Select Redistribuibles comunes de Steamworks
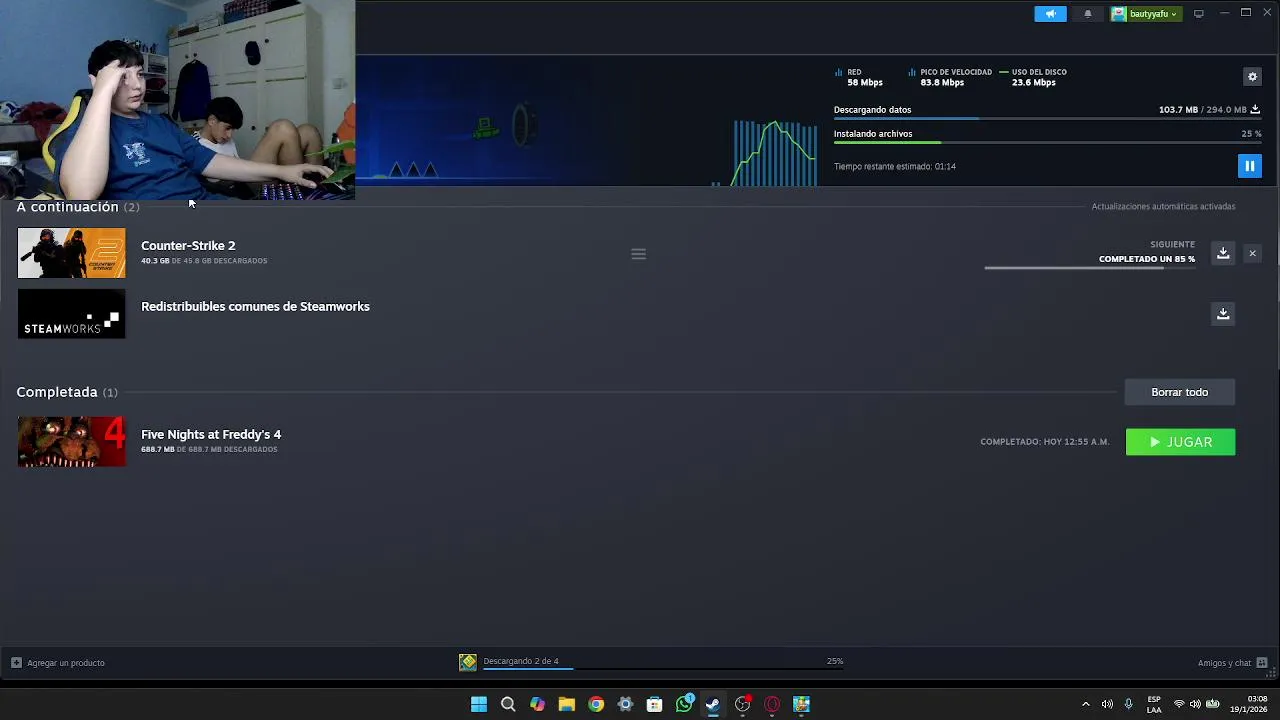This screenshot has height=720, width=1280. click(x=255, y=307)
